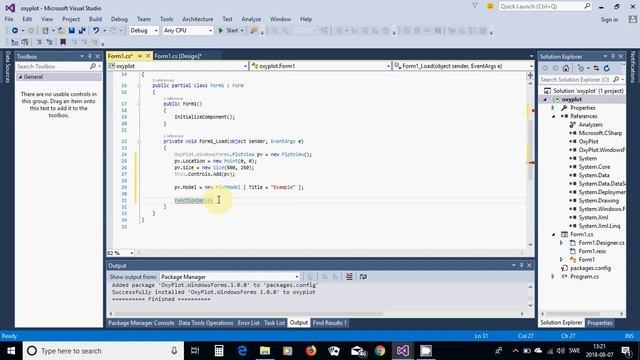Pin the Toolbox panel
The image size is (640, 360).
[90, 56]
